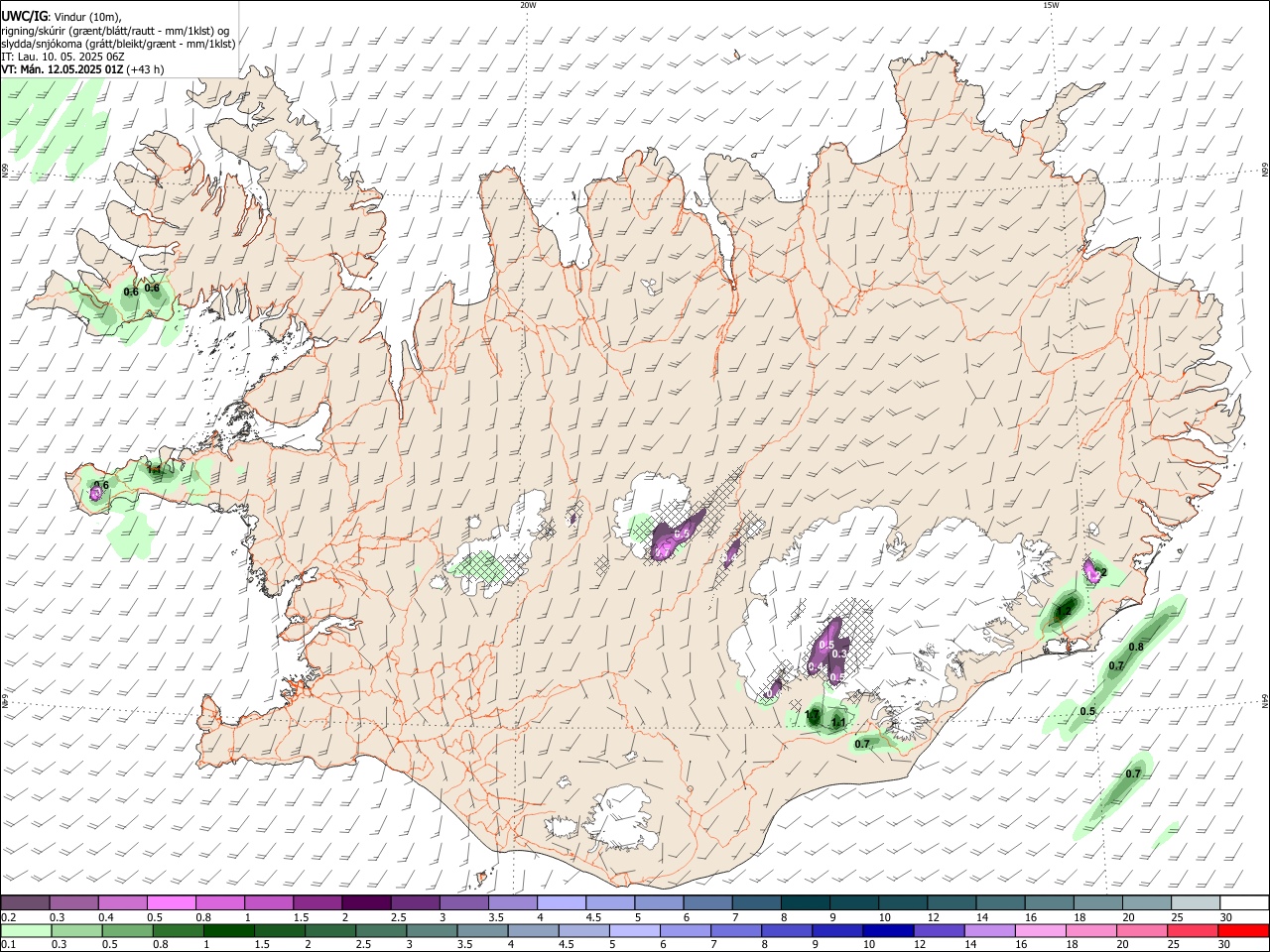Pick the bright red 30 rain legend swatch

1243,931
